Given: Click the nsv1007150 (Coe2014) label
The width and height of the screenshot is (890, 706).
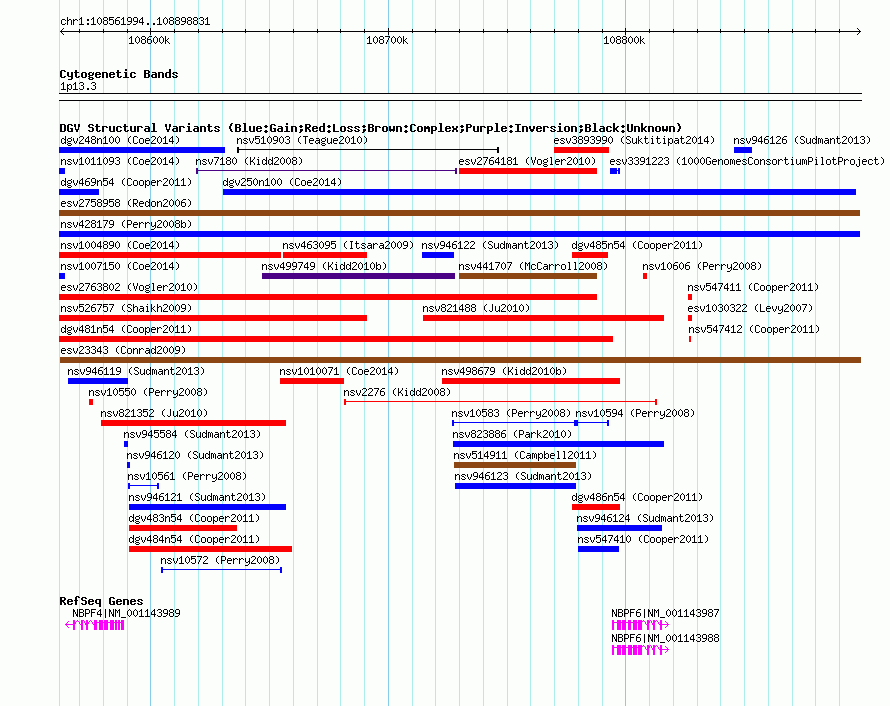Looking at the screenshot, I should pos(120,266).
